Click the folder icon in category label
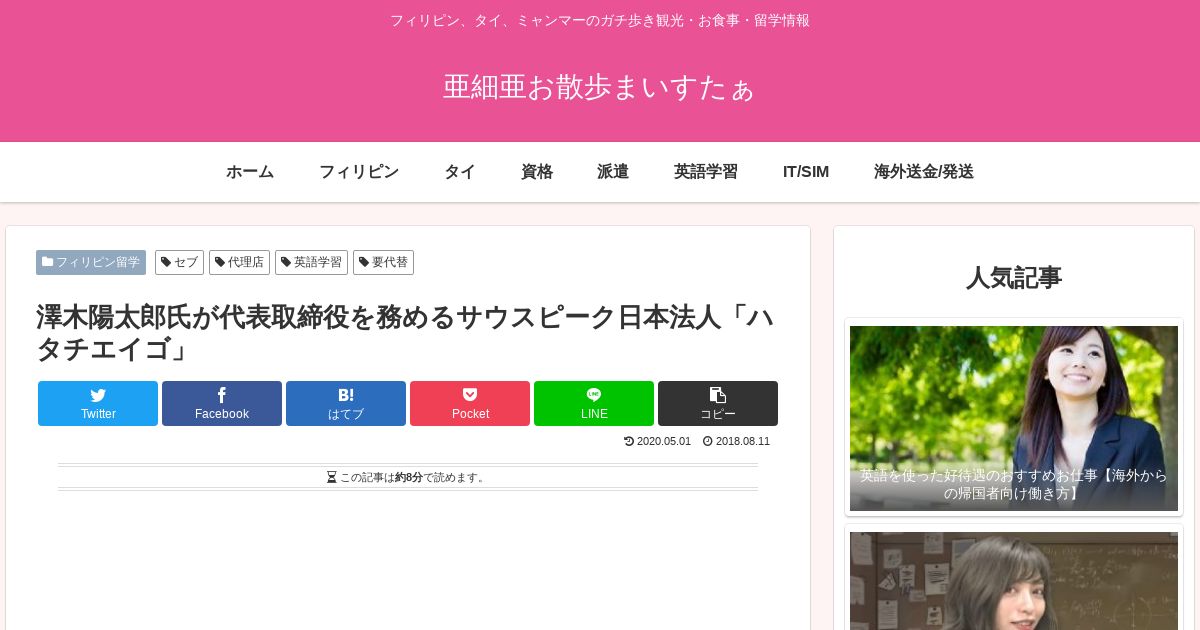This screenshot has width=1200, height=630. pyautogui.click(x=47, y=262)
